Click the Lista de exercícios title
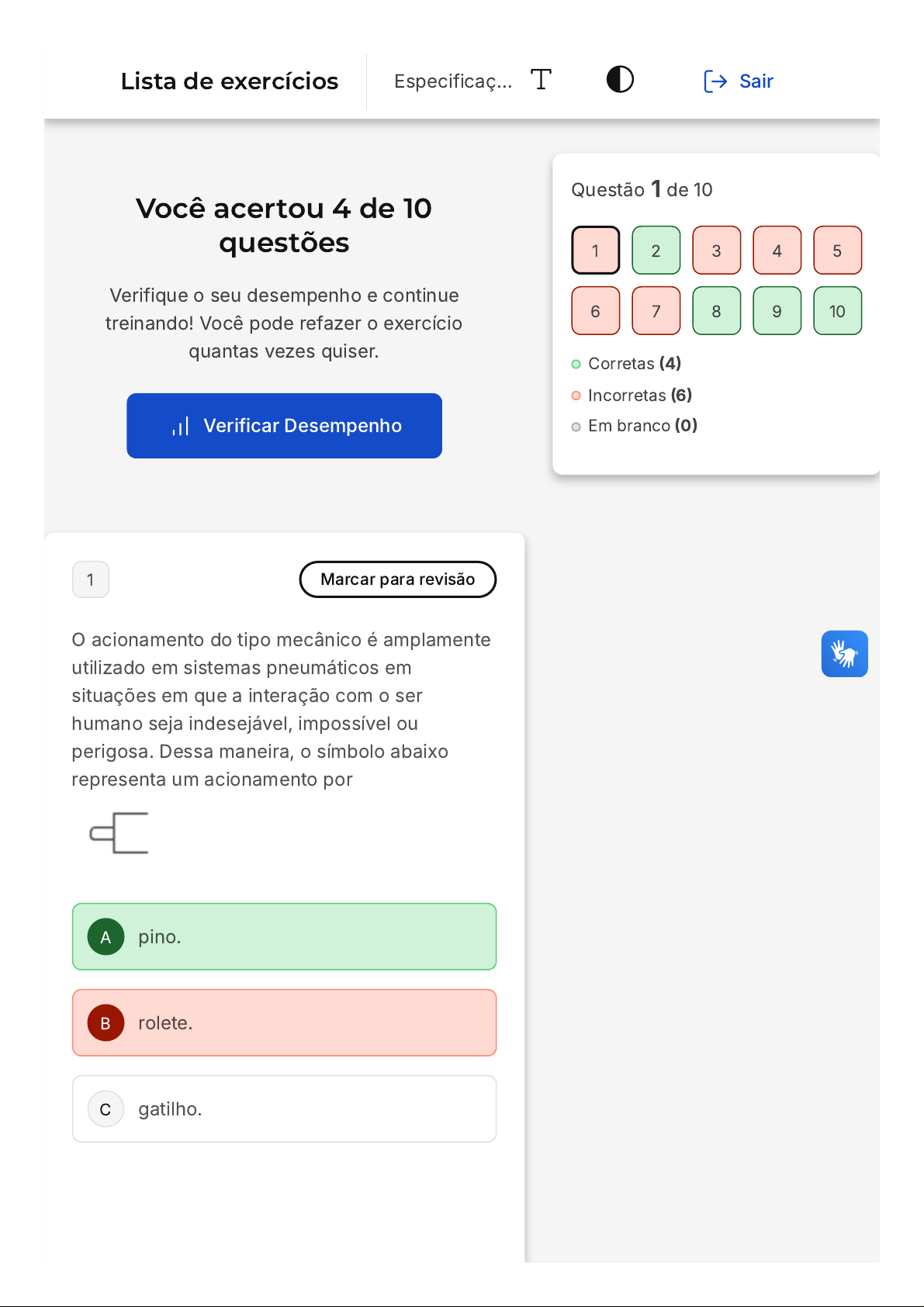 click(230, 81)
